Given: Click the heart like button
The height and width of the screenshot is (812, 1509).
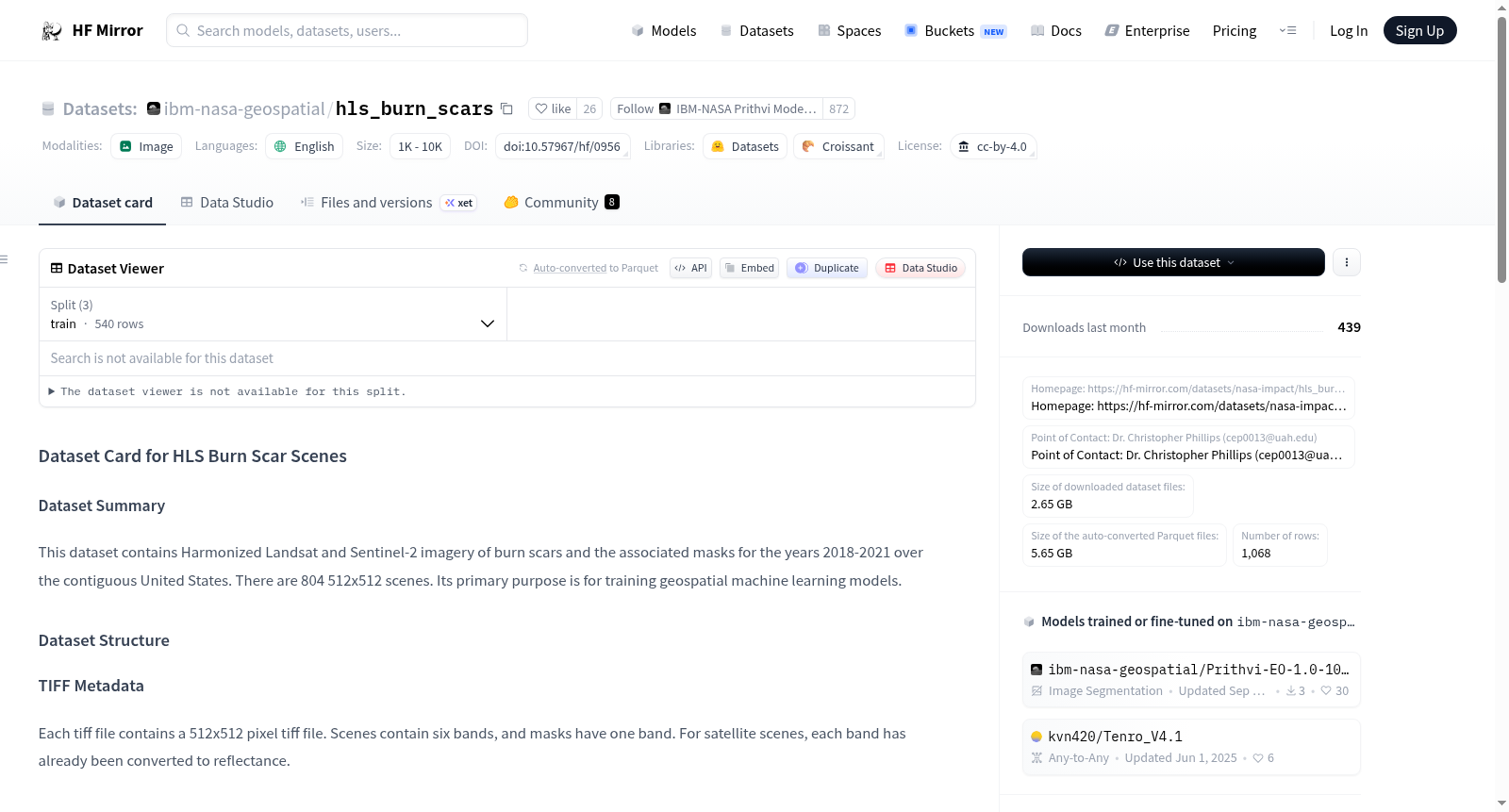Looking at the screenshot, I should (x=553, y=108).
